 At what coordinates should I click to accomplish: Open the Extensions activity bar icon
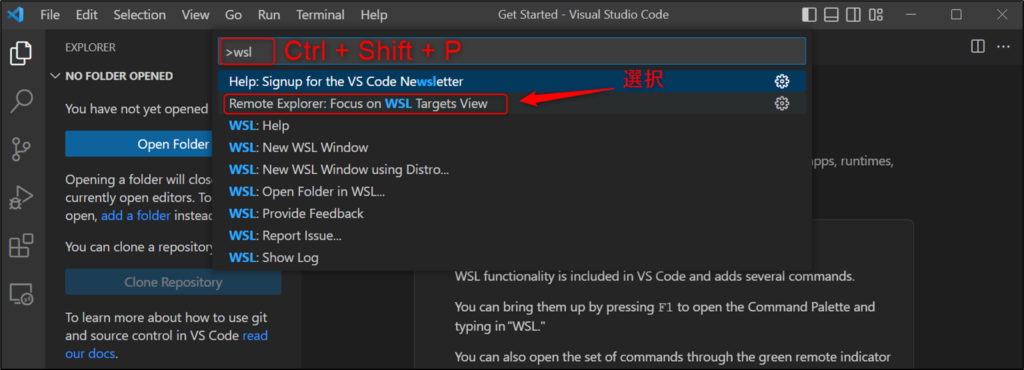(22, 246)
